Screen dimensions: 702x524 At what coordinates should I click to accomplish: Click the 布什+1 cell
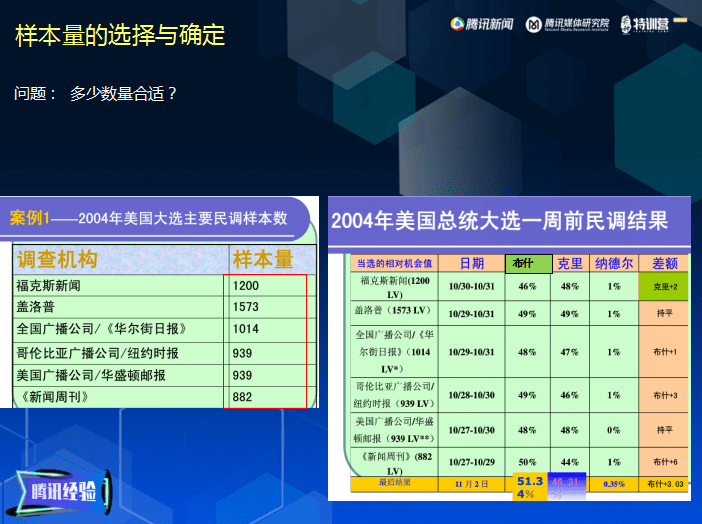(665, 352)
